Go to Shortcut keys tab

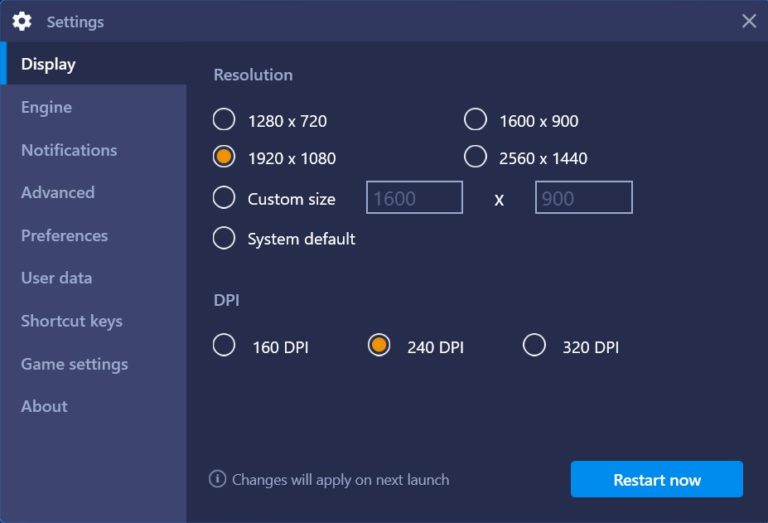point(93,321)
